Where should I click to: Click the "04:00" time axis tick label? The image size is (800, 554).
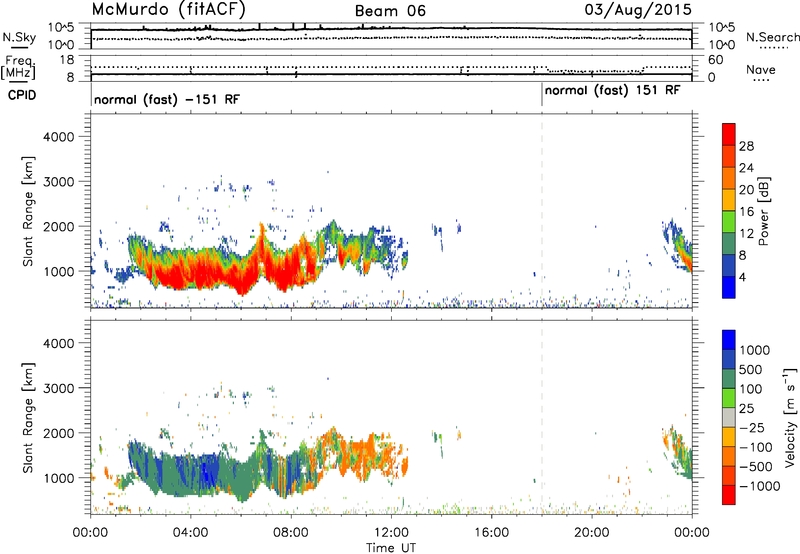click(x=191, y=533)
